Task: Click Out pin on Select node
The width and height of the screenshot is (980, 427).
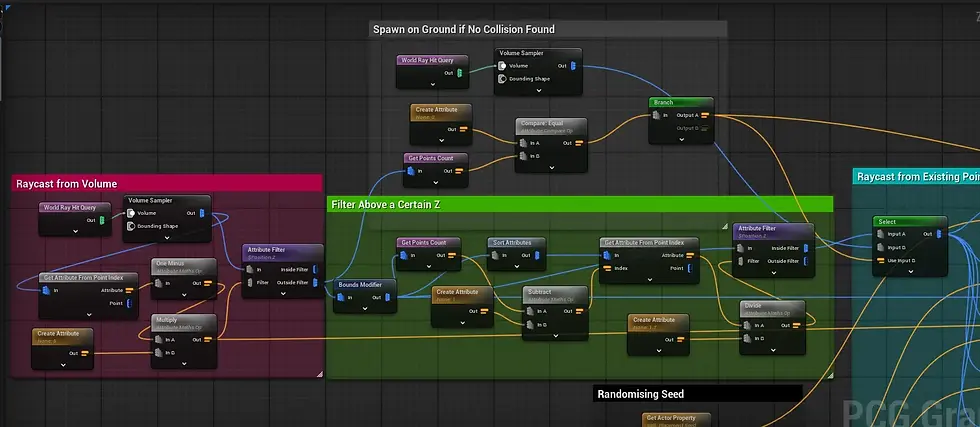Action: coord(938,234)
